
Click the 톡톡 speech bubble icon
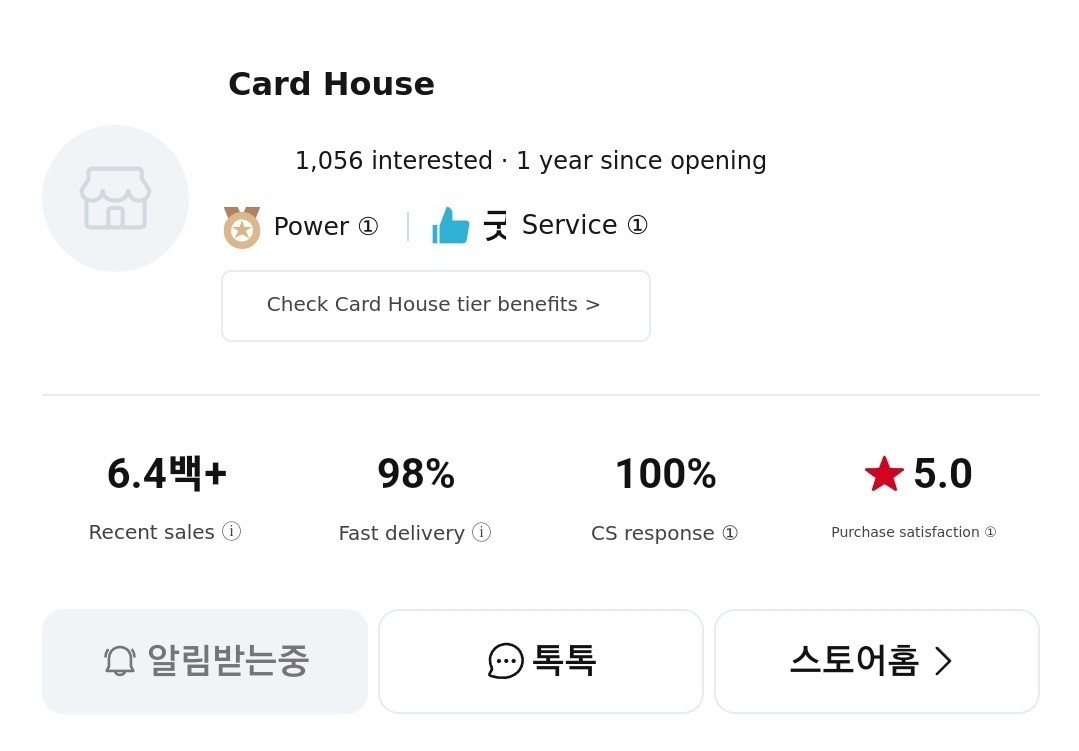click(x=506, y=661)
